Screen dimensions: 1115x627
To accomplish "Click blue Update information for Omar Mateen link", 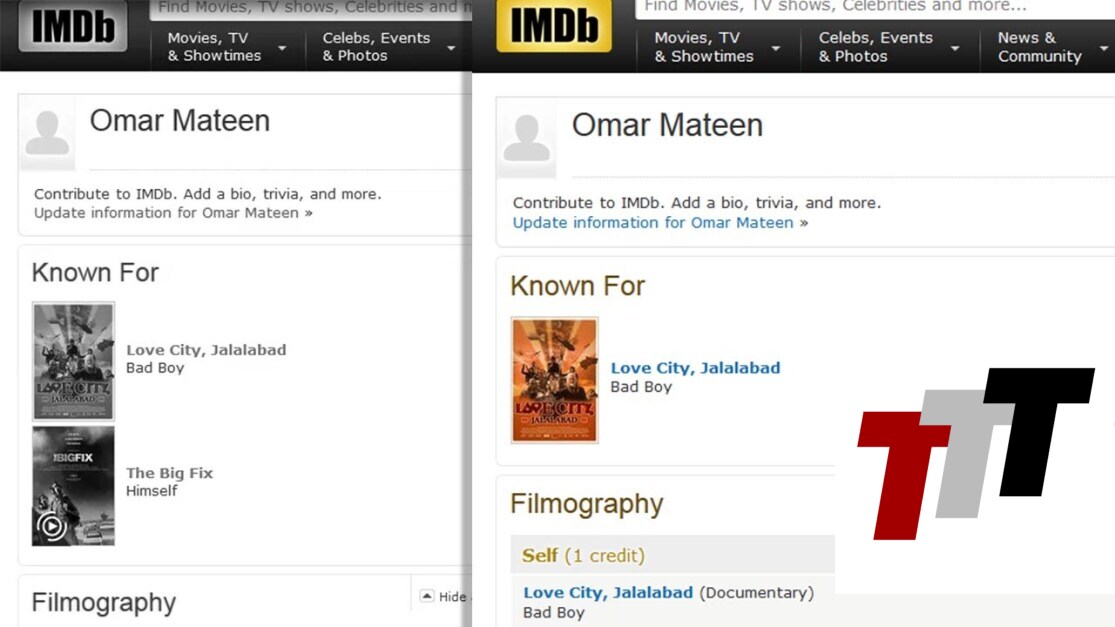I will click(653, 223).
